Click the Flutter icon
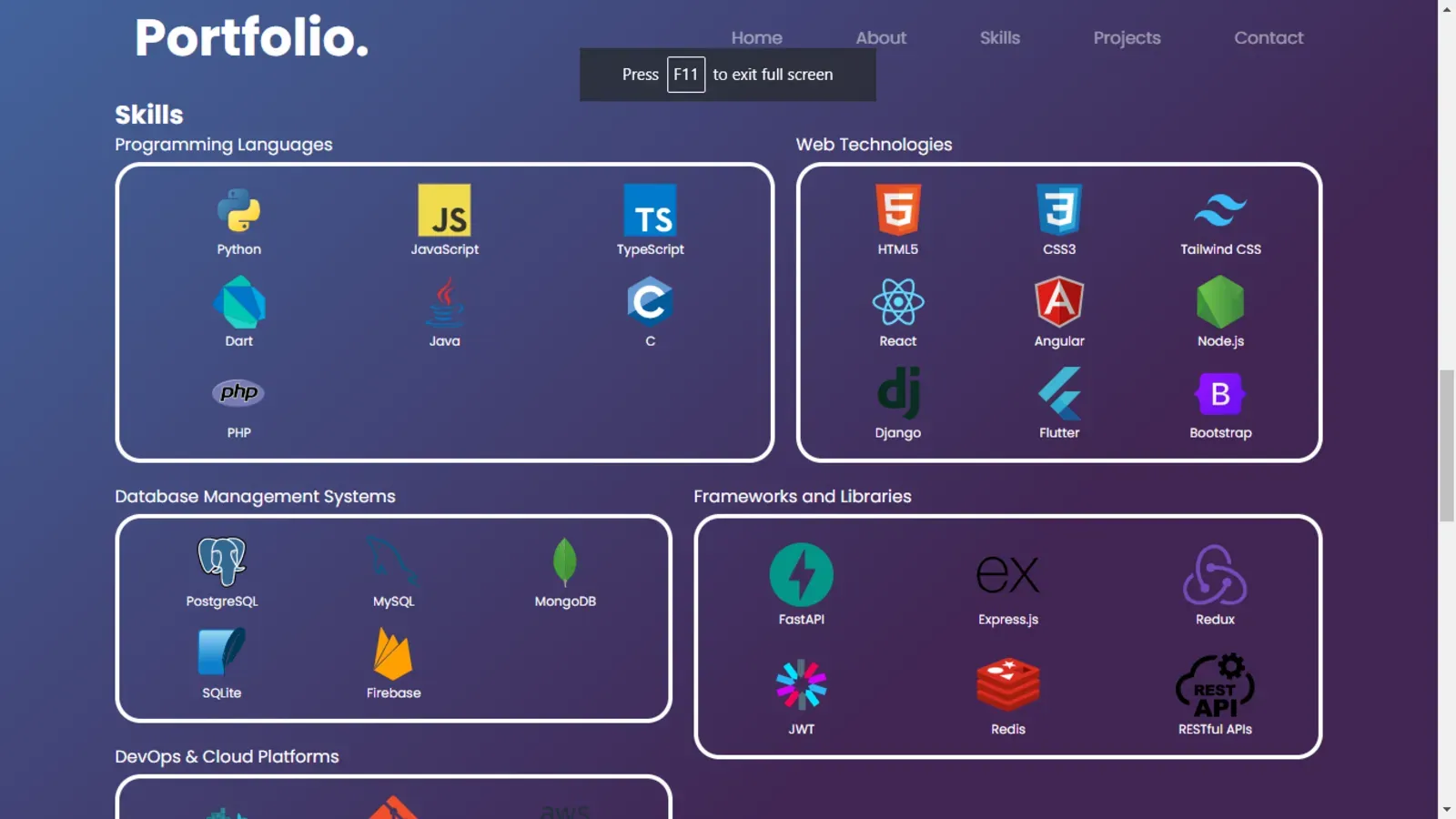Image resolution: width=1456 pixels, height=819 pixels. [x=1058, y=393]
